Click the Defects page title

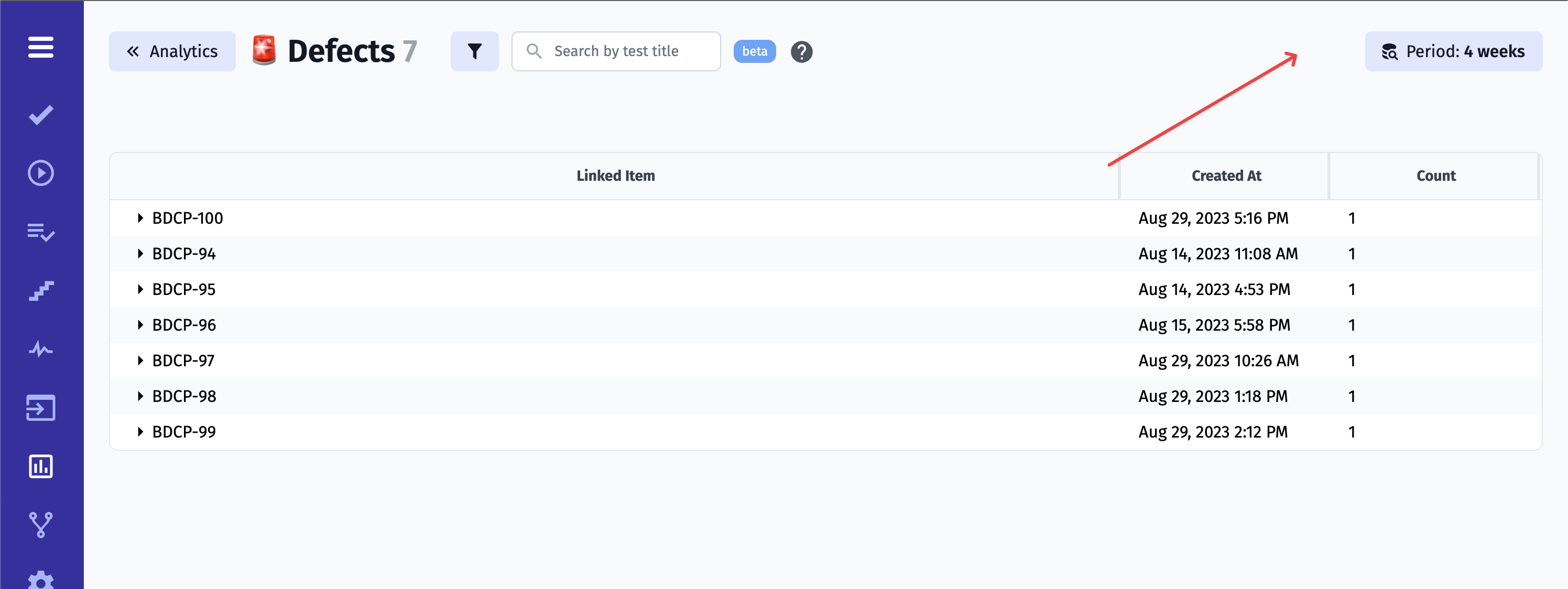click(341, 51)
